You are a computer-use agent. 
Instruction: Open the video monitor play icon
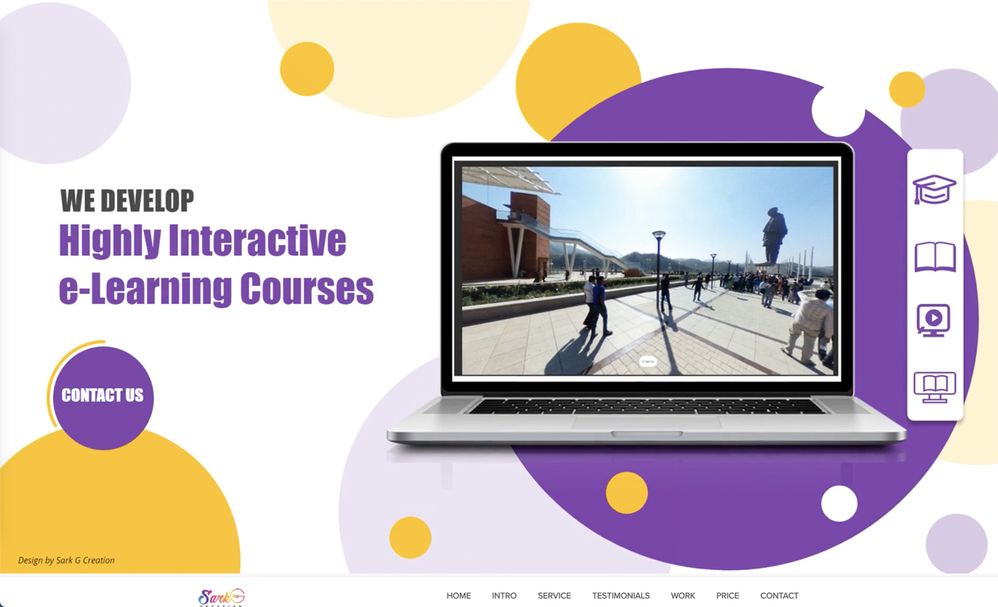coord(933,320)
